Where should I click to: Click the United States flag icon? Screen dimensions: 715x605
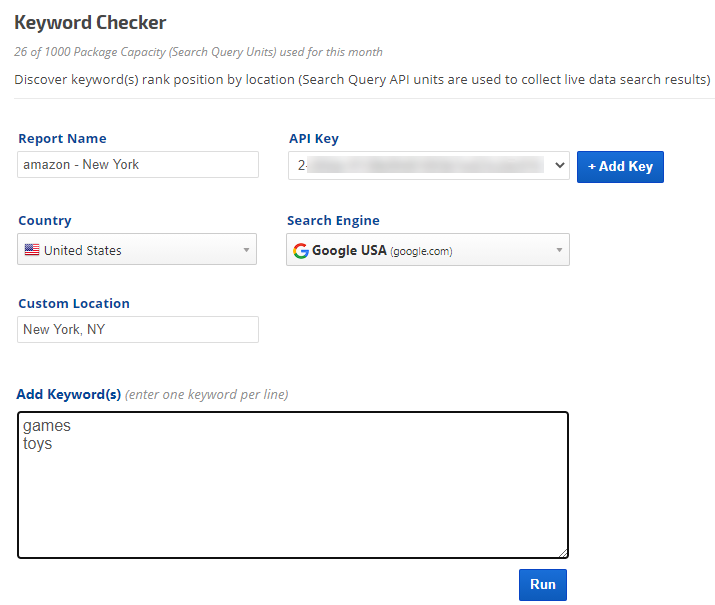coord(32,250)
